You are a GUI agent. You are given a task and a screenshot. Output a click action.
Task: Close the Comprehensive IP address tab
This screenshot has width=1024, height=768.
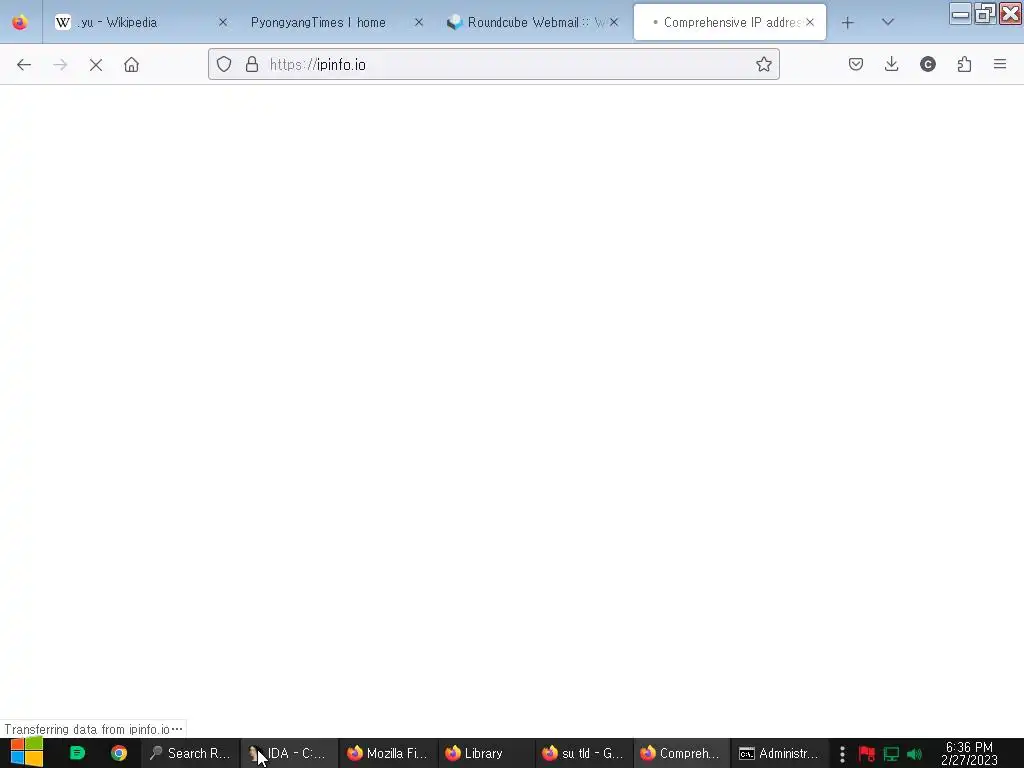810,22
